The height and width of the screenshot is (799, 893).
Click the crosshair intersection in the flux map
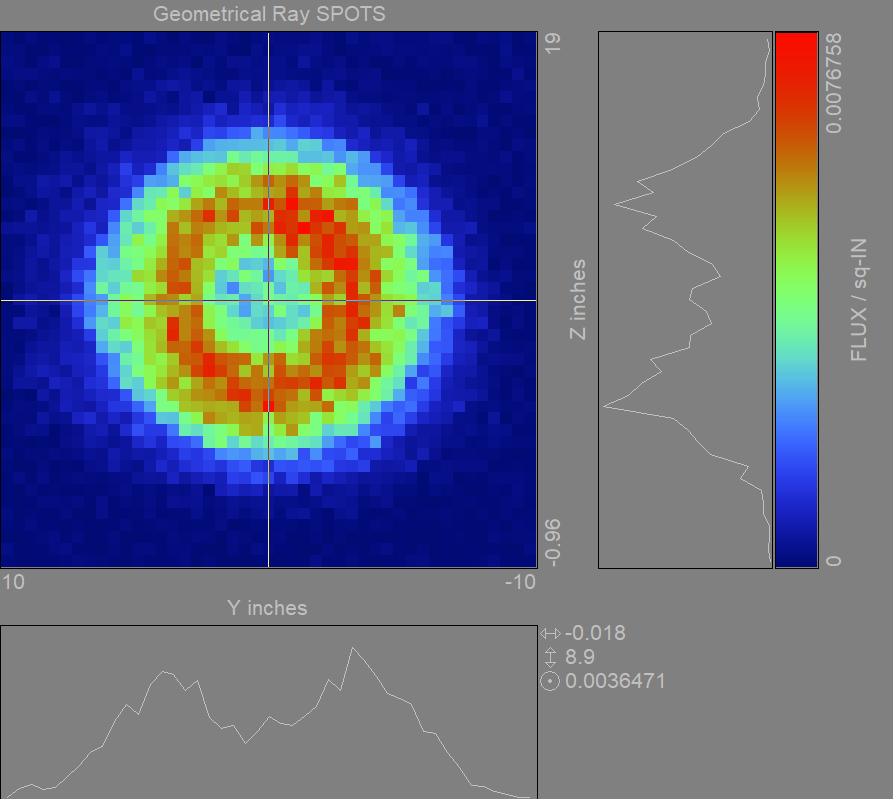pos(268,300)
